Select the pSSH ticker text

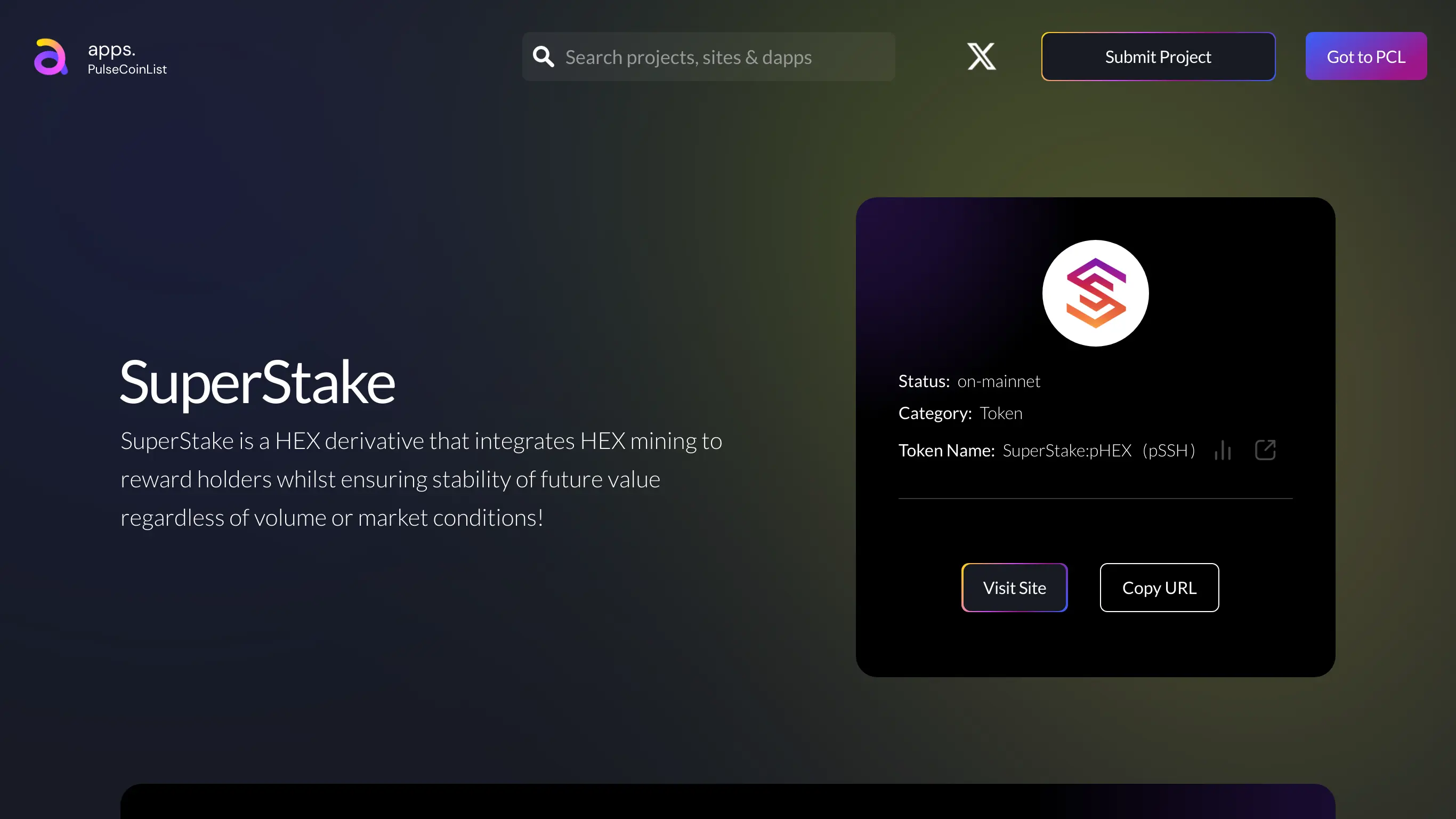click(x=1168, y=450)
